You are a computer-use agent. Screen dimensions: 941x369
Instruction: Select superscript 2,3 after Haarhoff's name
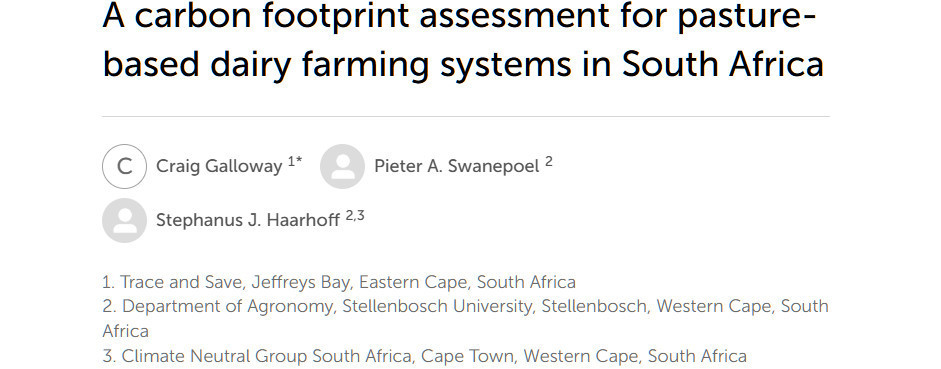[355, 216]
